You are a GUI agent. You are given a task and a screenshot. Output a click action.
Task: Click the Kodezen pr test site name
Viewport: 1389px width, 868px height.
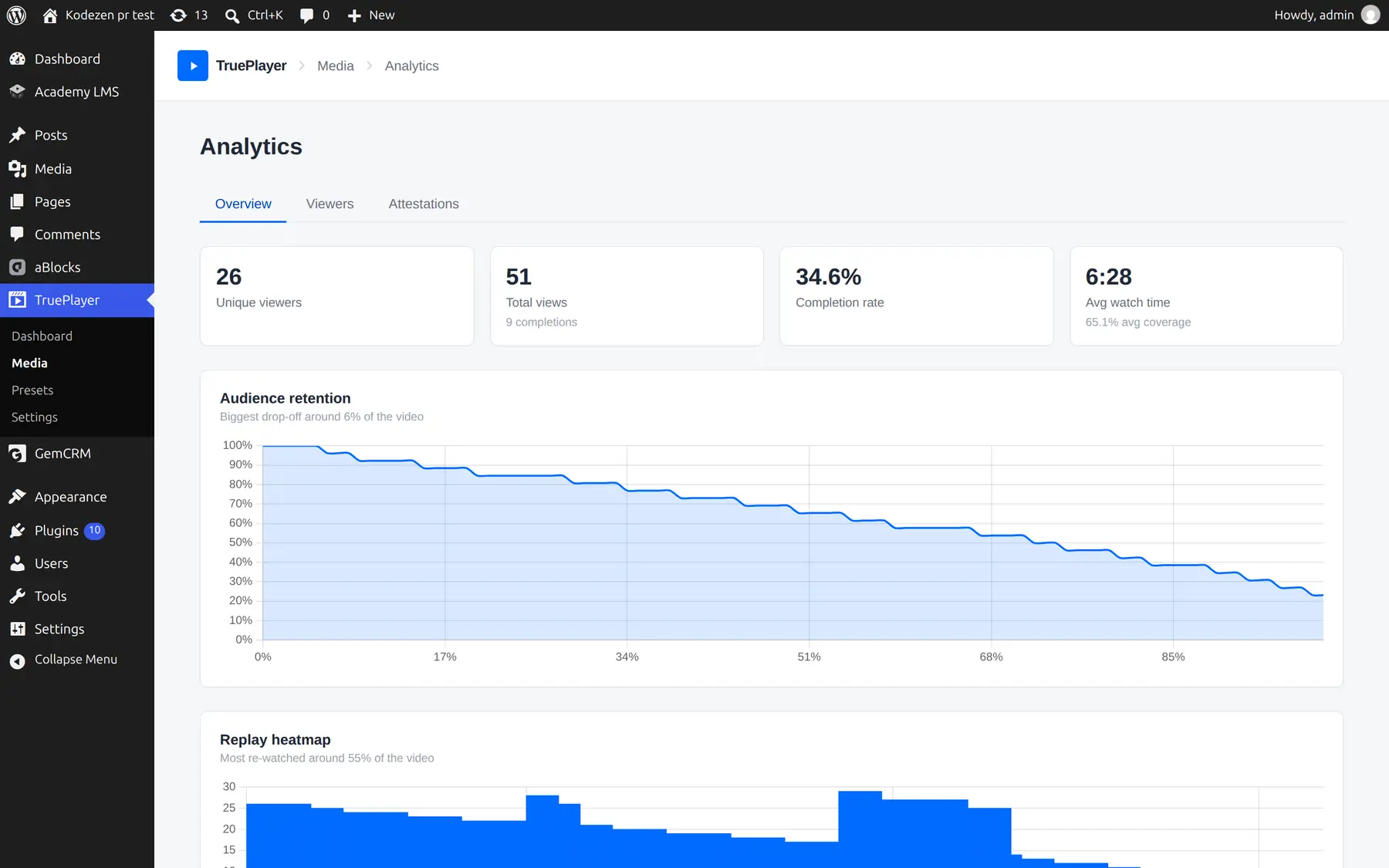pos(110,15)
